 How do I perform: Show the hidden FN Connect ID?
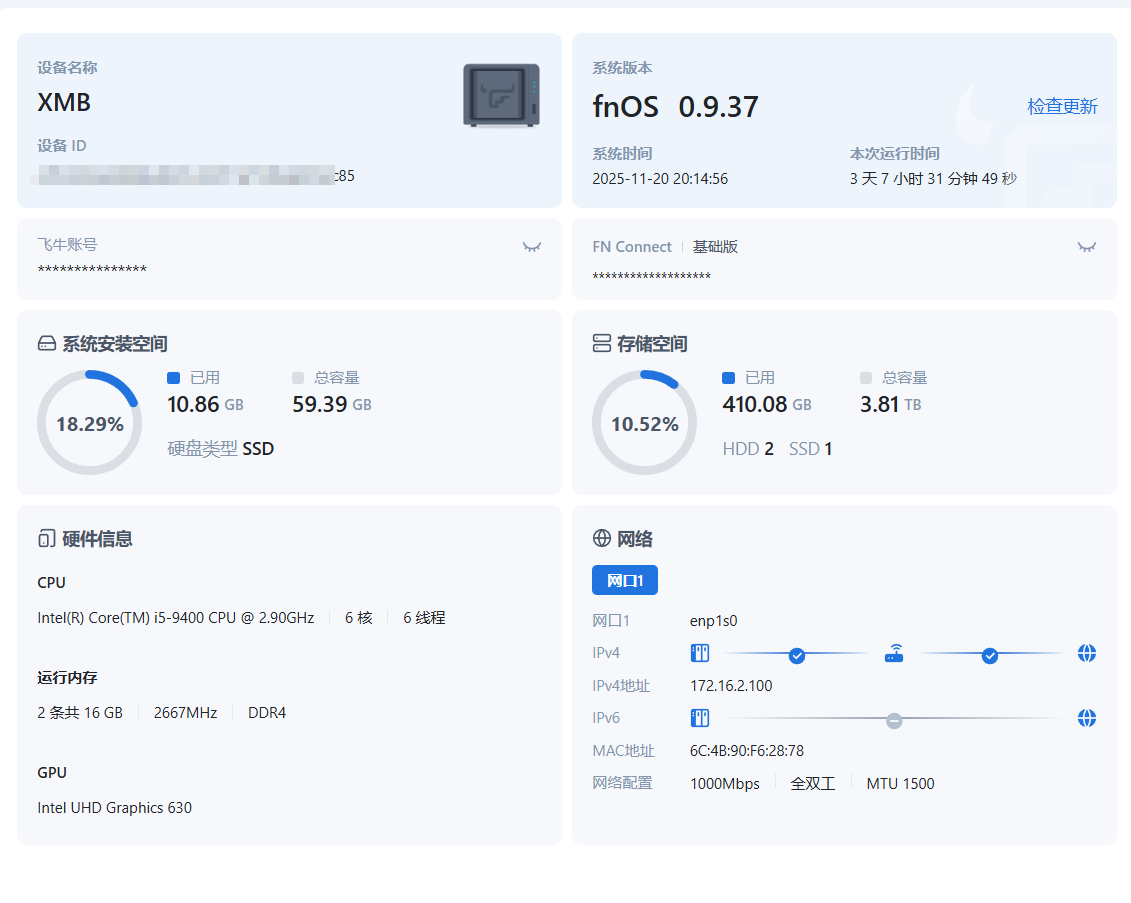coord(1086,247)
